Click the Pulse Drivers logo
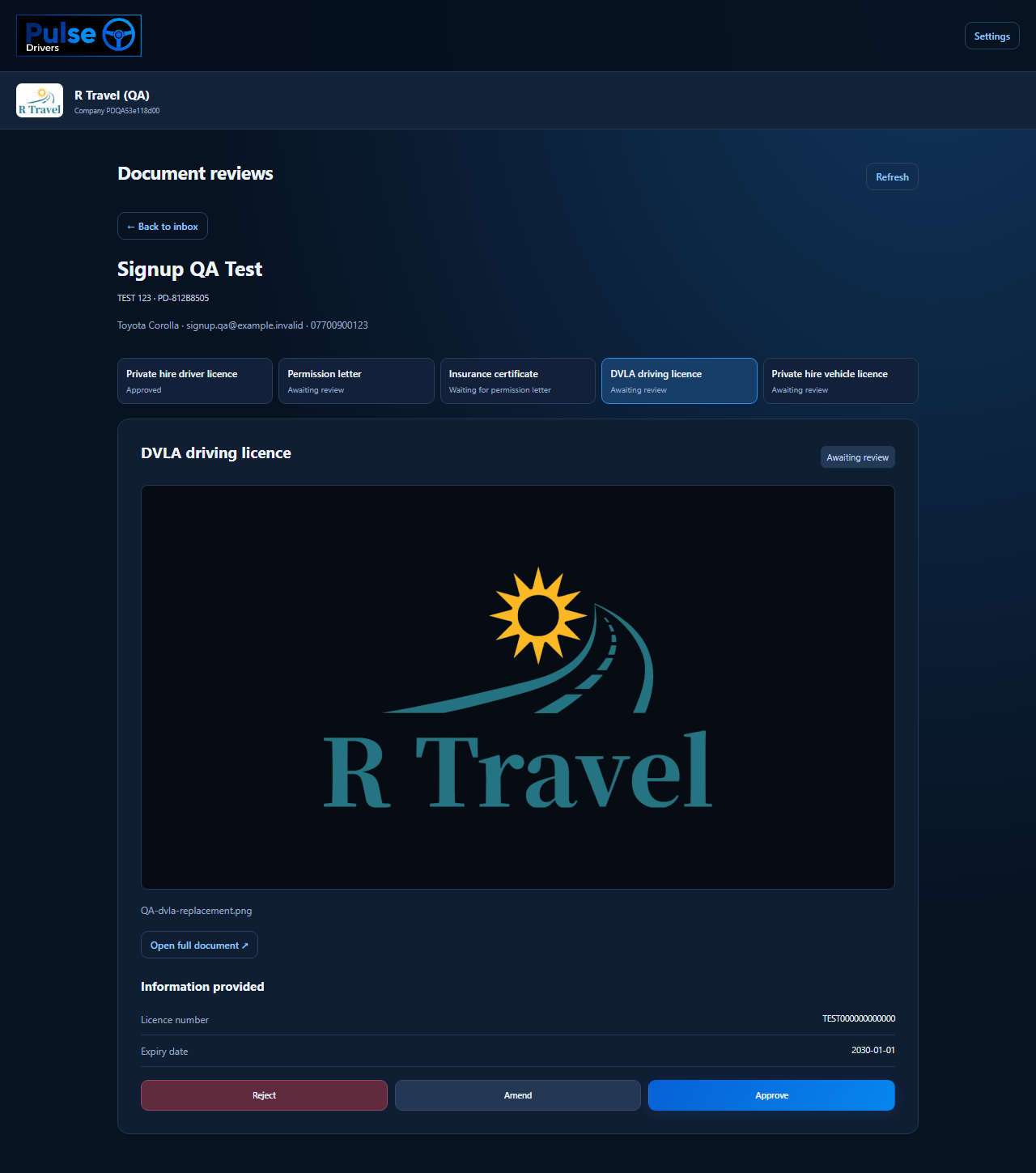Screen dimensions: 1036x1173 (79, 36)
